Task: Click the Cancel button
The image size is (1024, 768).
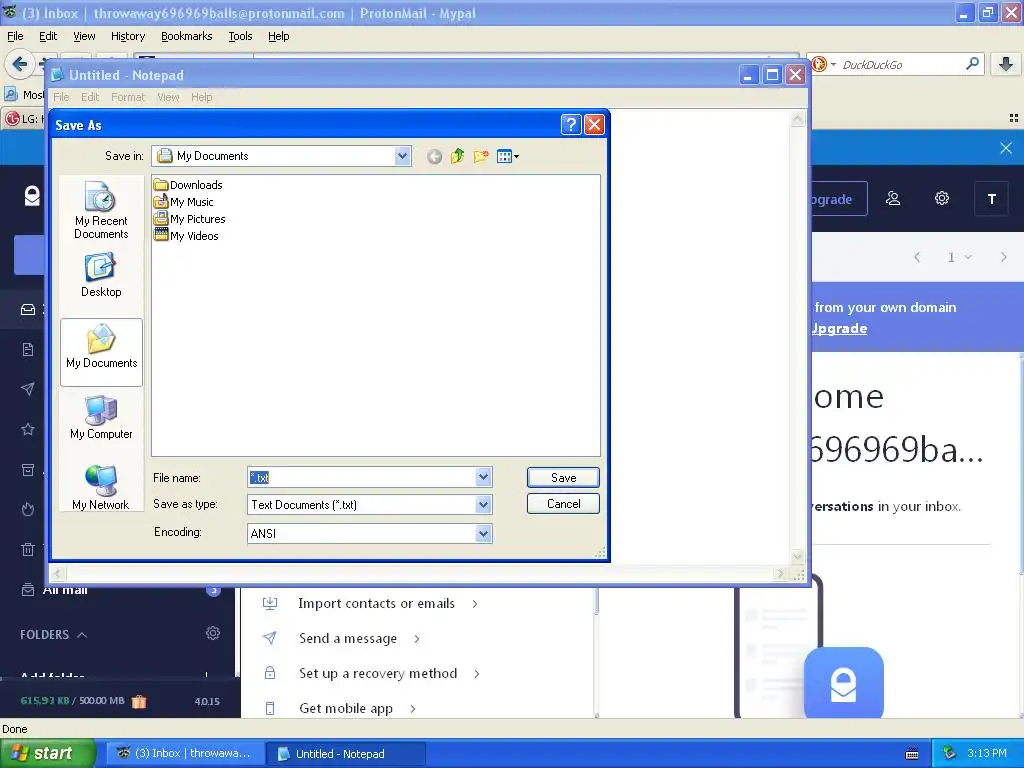Action: [563, 504]
